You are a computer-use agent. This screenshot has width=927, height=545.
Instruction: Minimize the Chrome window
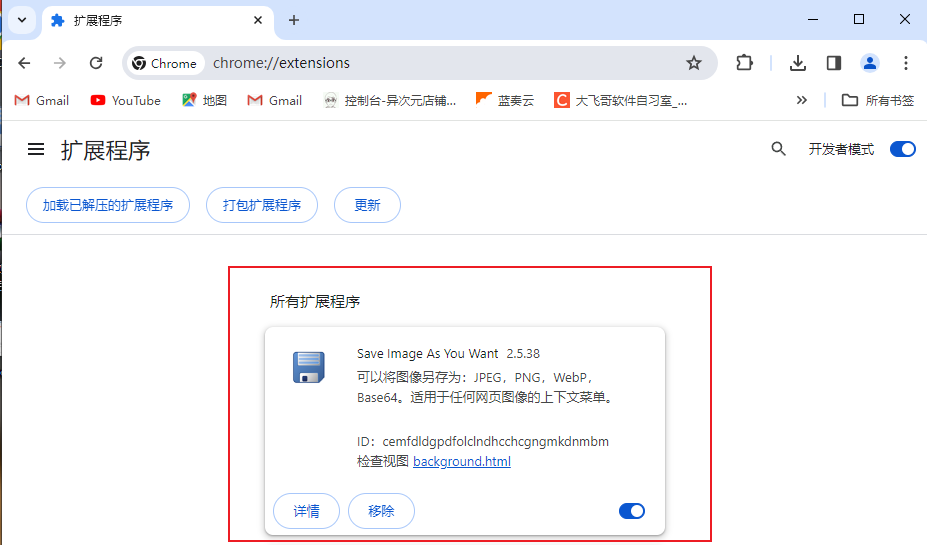tap(813, 20)
